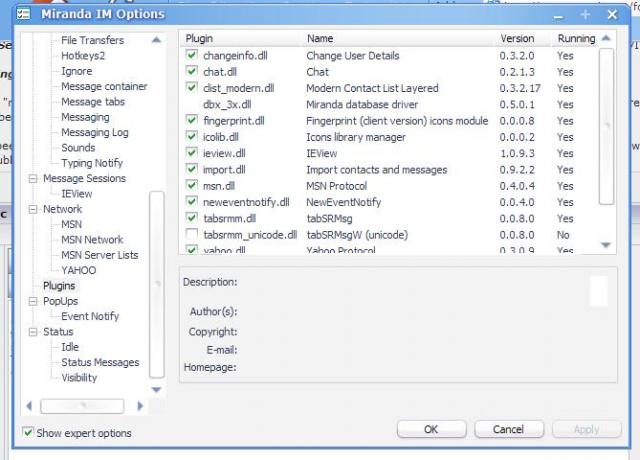Open Status Messages options
The width and height of the screenshot is (640, 460).
(x=100, y=362)
